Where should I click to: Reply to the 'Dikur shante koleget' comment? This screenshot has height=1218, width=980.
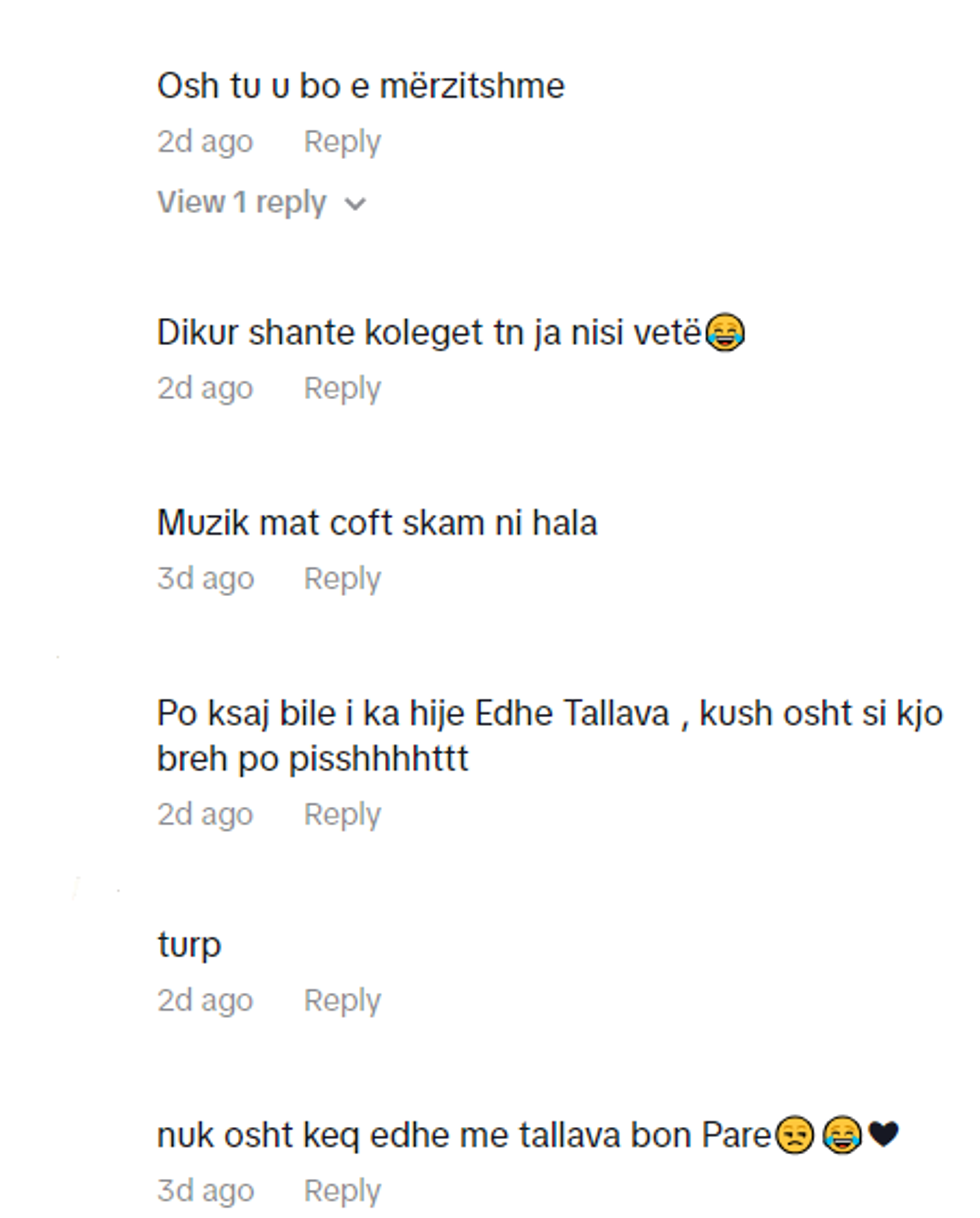click(x=342, y=388)
